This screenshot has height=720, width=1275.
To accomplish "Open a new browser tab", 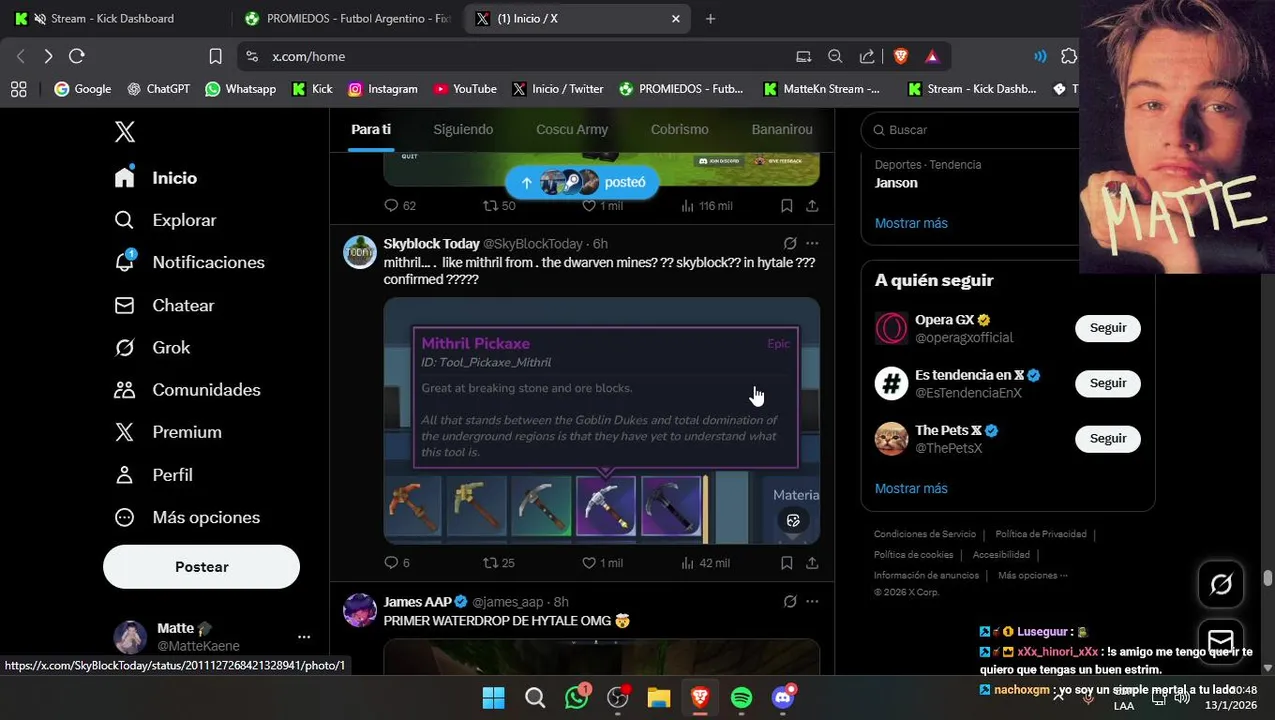I will [710, 18].
